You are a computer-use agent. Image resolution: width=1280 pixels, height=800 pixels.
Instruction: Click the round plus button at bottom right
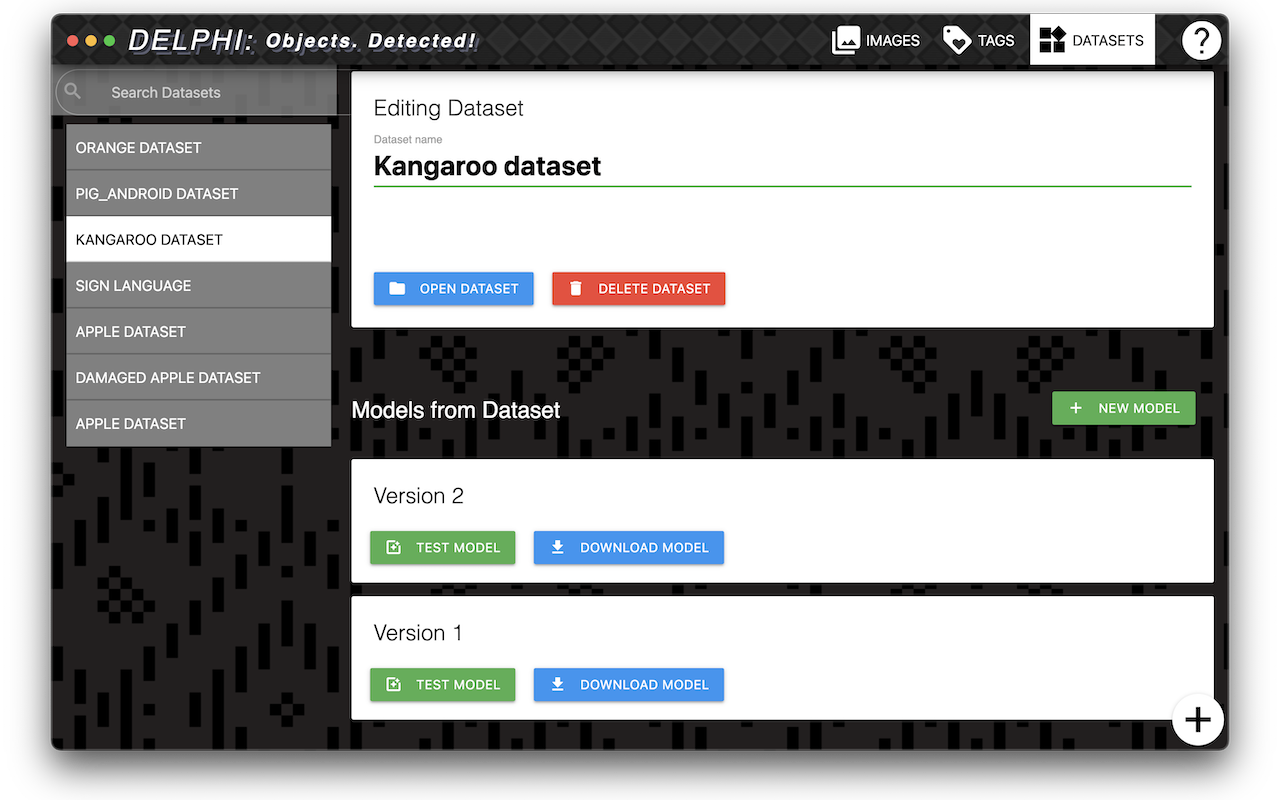[x=1198, y=719]
